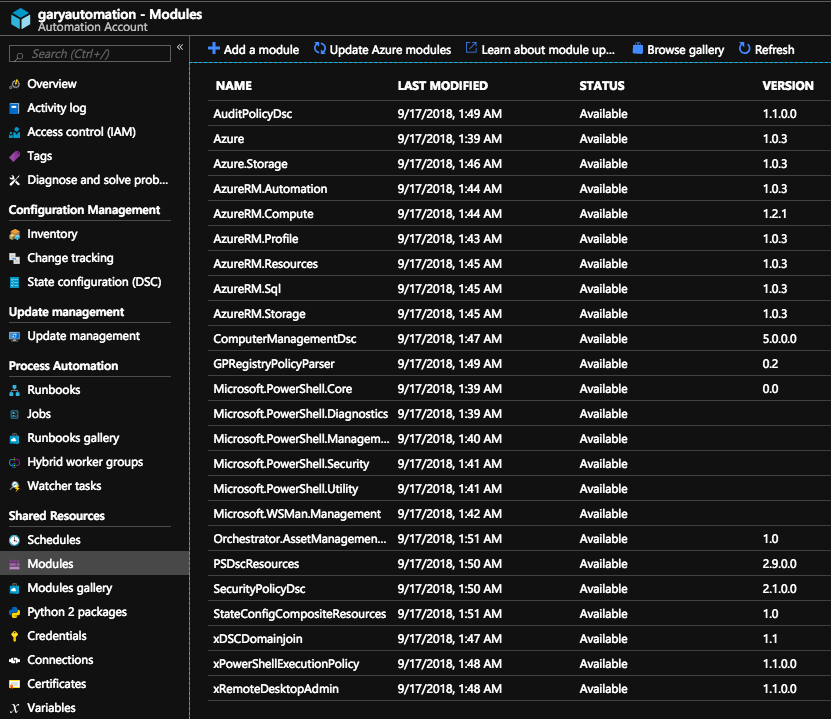Click the Change tracking icon
This screenshot has width=831, height=719.
click(15, 258)
